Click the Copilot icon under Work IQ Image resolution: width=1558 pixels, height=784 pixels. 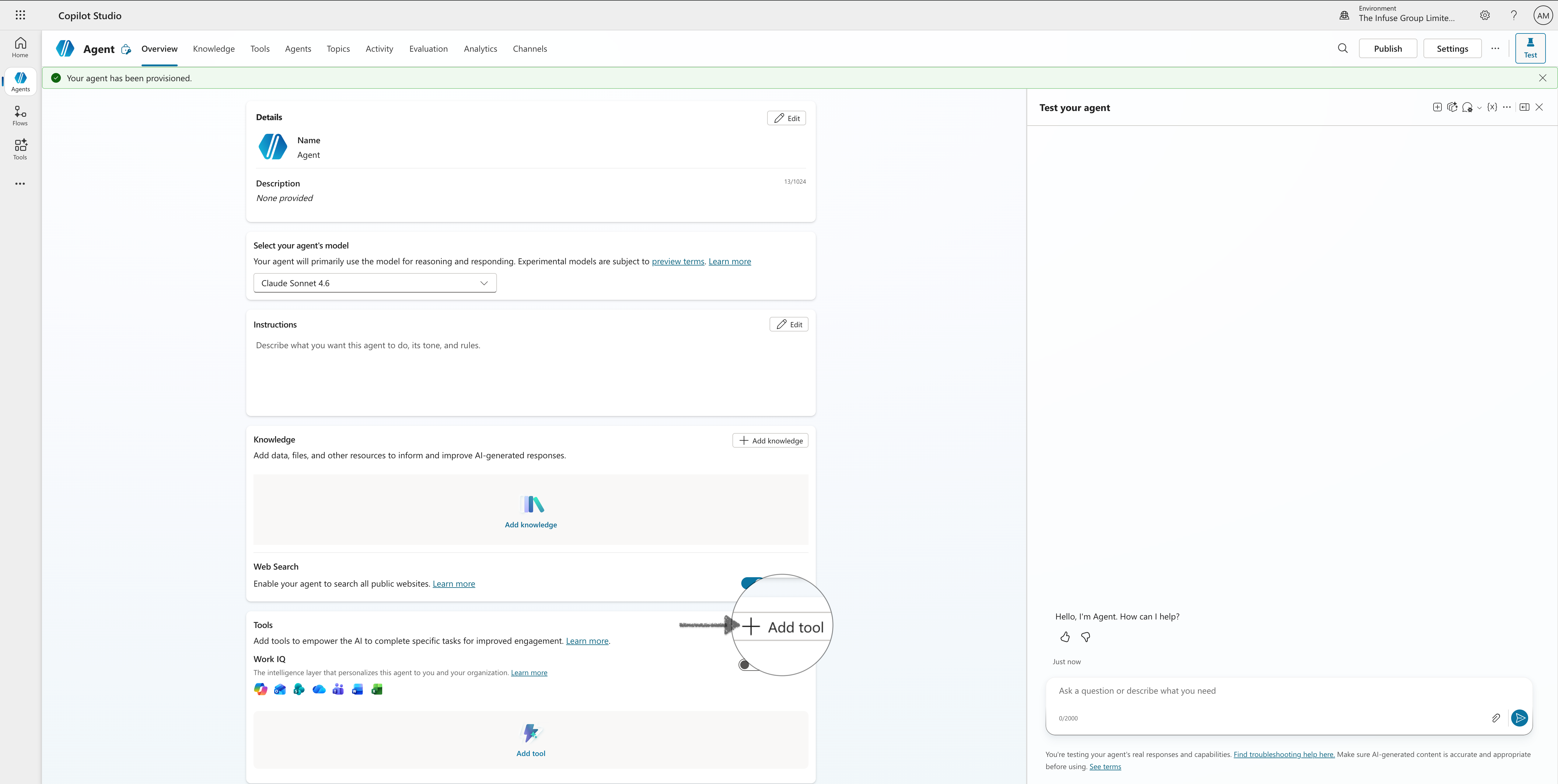pyautogui.click(x=261, y=689)
